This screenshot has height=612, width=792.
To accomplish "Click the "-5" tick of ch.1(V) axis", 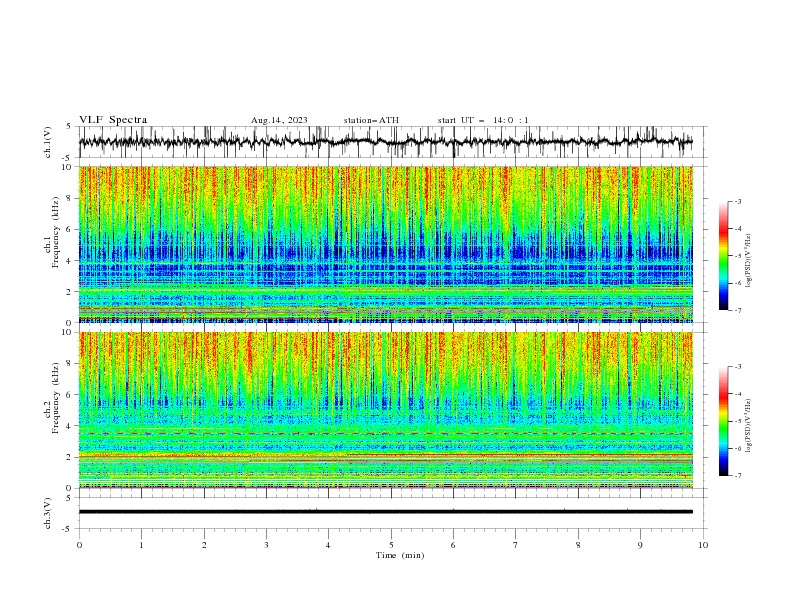I will (68, 158).
